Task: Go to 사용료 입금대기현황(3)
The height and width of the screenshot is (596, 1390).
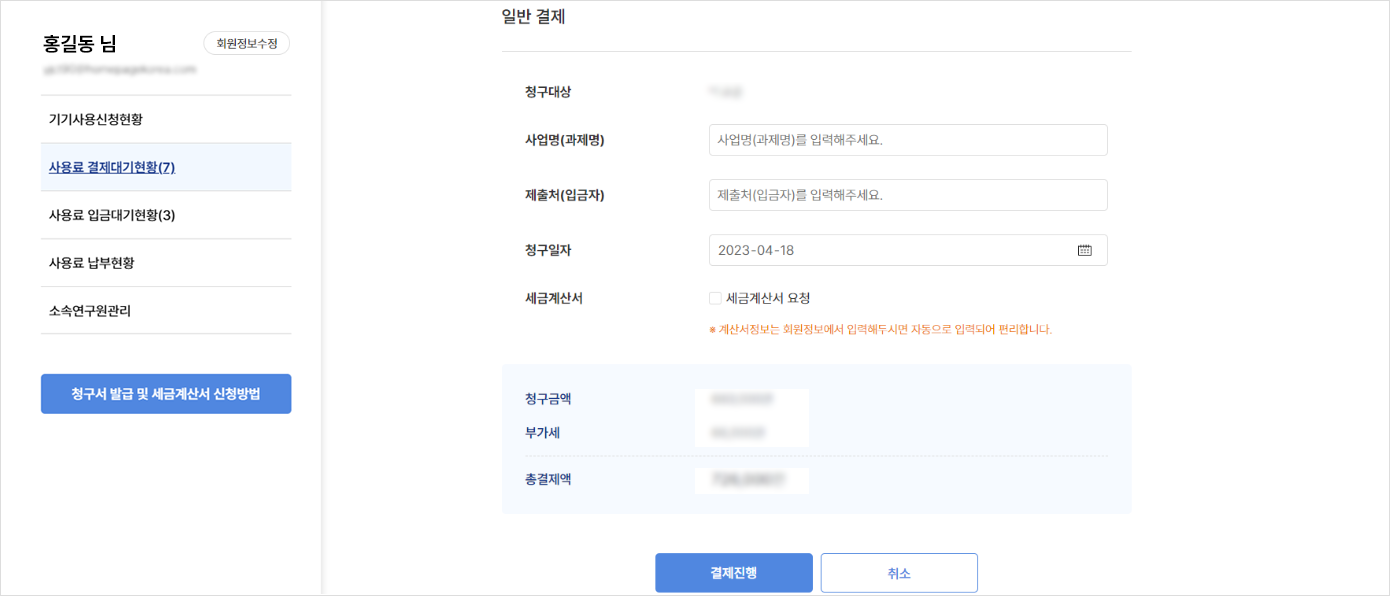Action: tap(112, 215)
